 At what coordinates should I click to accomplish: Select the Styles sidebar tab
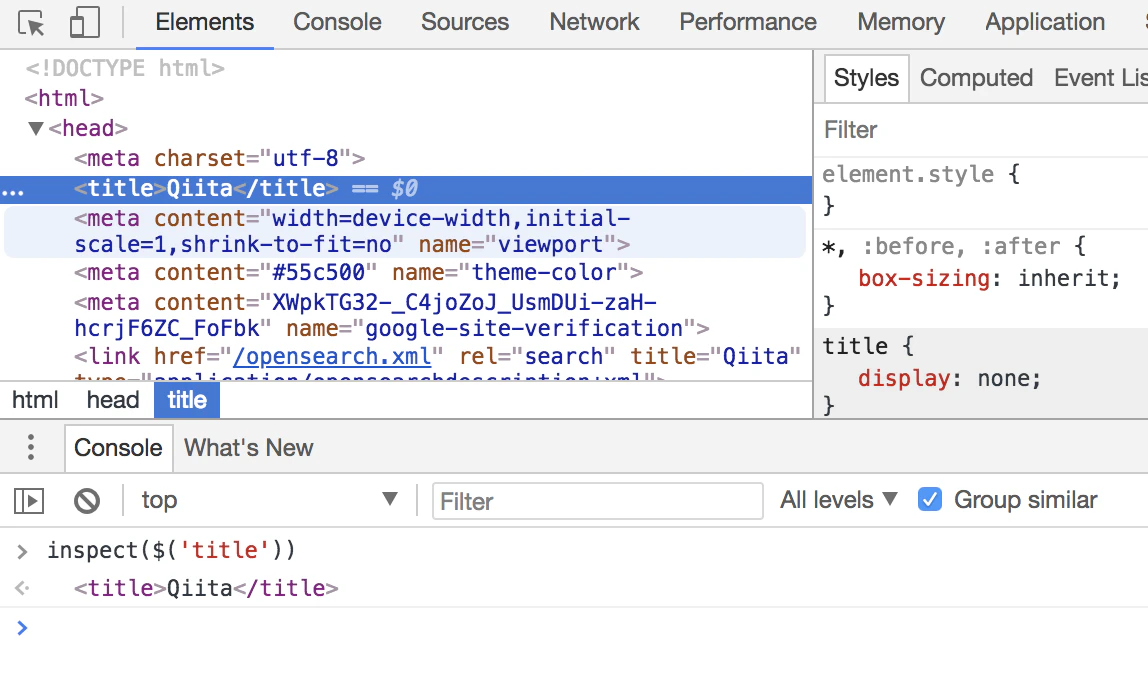click(x=866, y=78)
